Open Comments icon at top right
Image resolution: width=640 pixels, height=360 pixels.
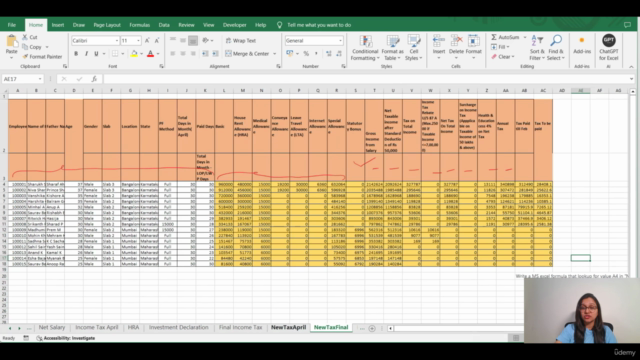[x=627, y=25]
